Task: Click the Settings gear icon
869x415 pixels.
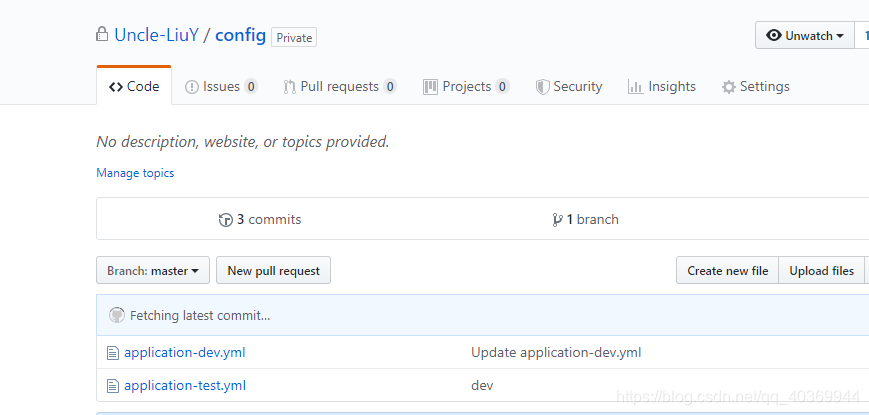Action: click(729, 87)
